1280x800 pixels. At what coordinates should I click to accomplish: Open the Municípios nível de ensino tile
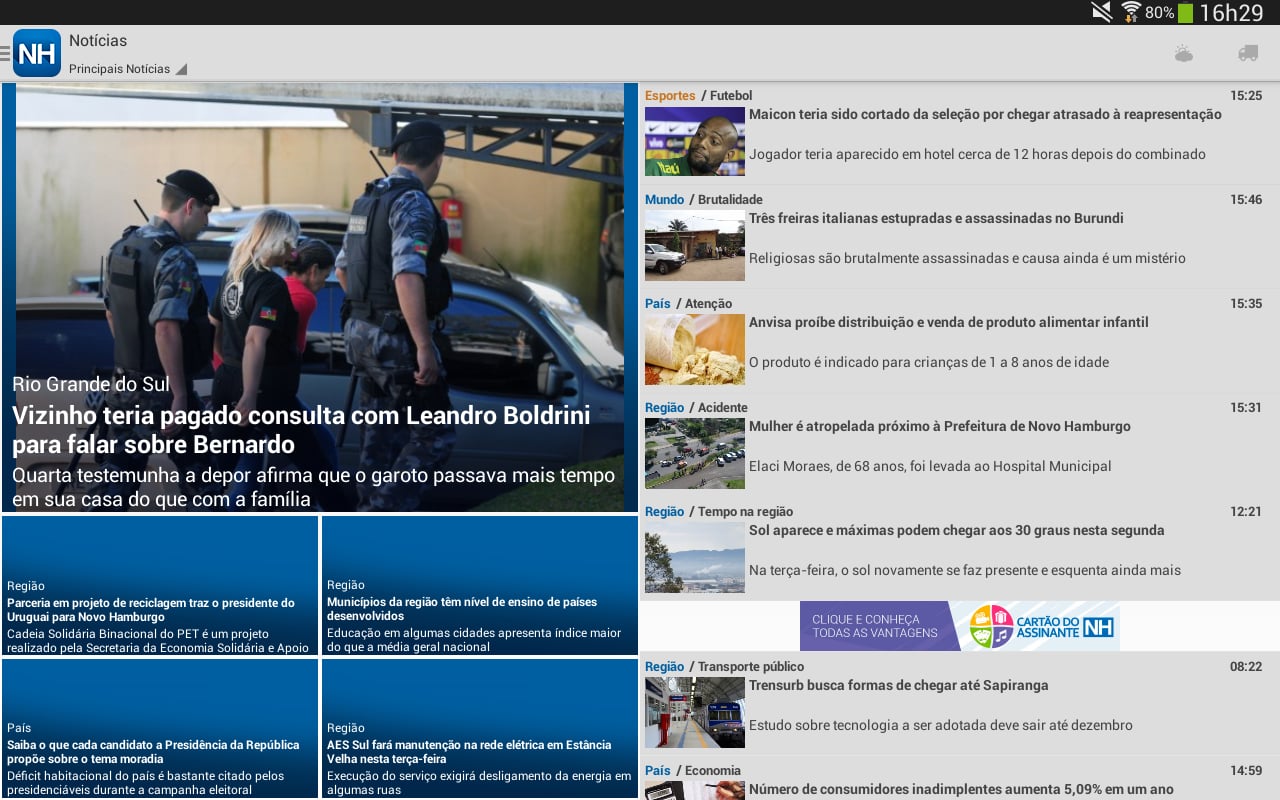480,586
